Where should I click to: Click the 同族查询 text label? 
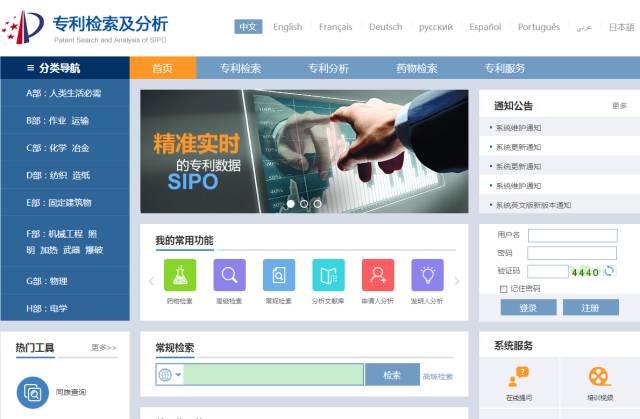tap(71, 392)
